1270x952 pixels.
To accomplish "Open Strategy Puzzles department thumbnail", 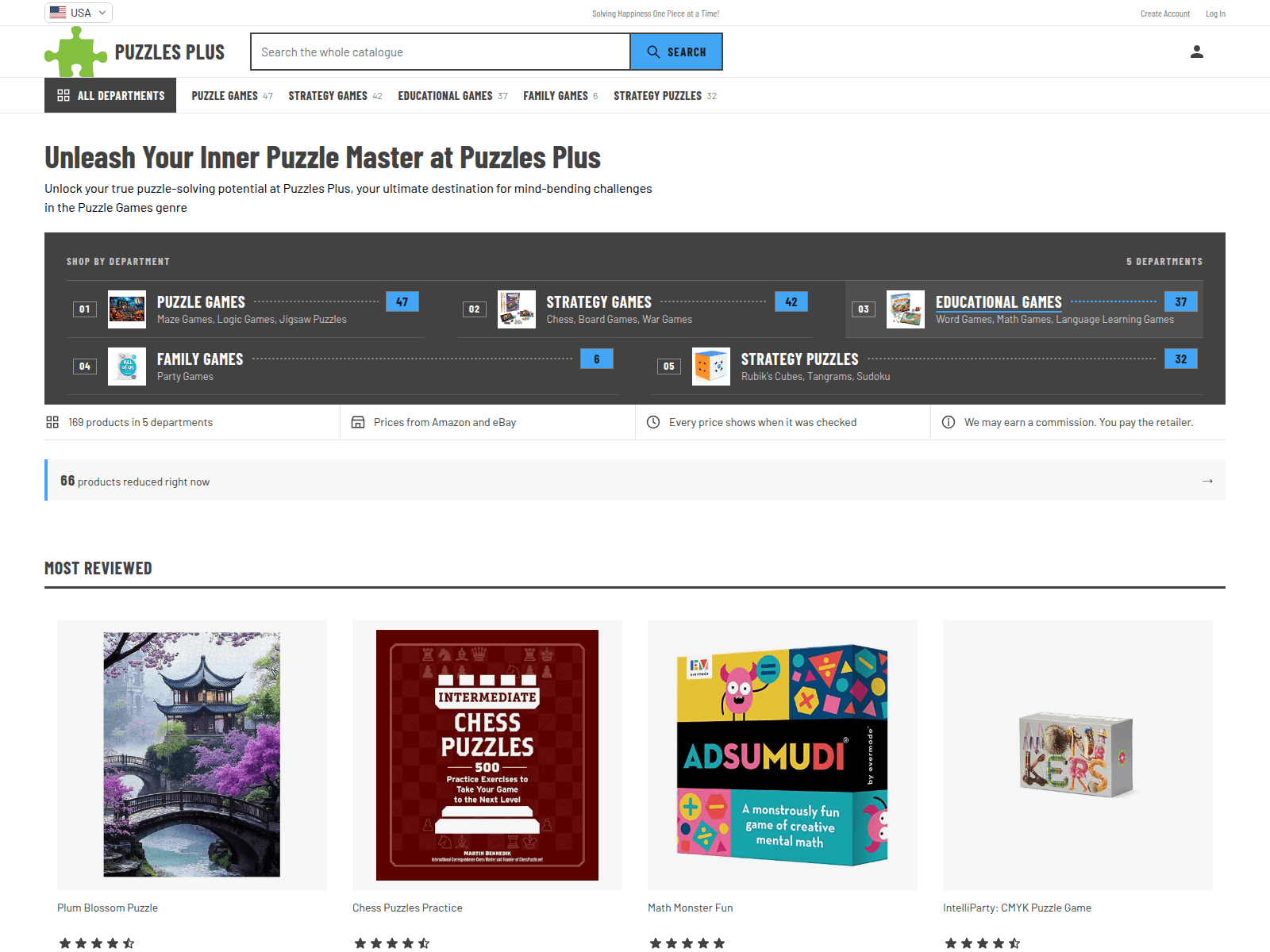I will (711, 367).
